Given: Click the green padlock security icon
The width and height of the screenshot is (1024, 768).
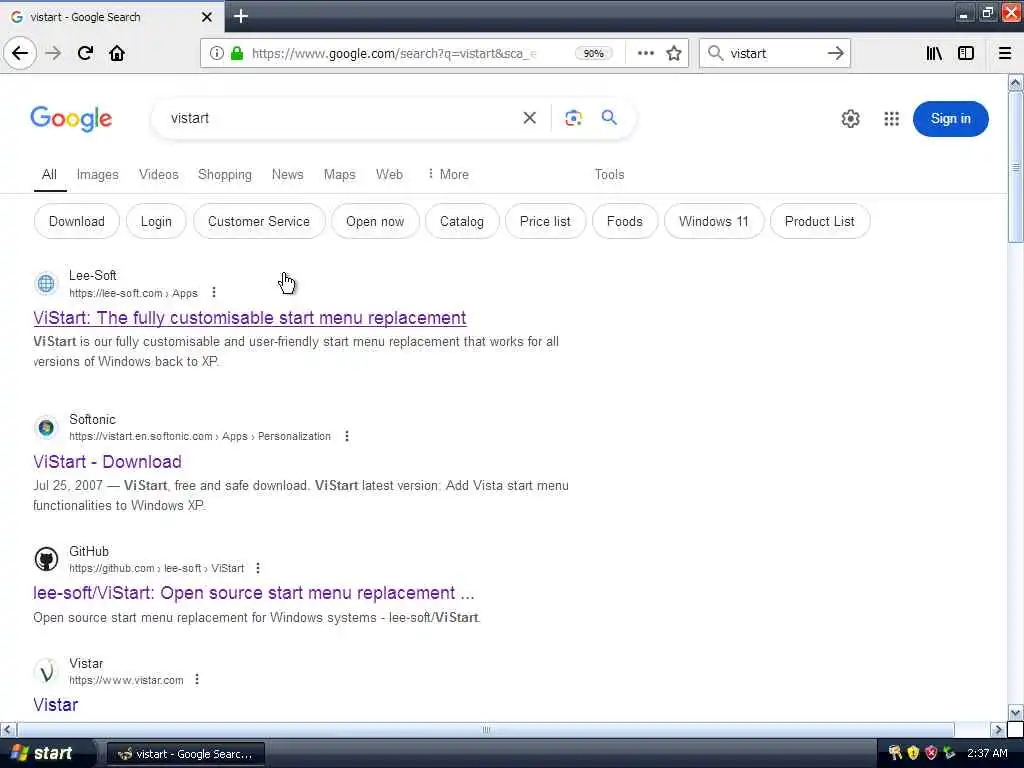Looking at the screenshot, I should [237, 53].
